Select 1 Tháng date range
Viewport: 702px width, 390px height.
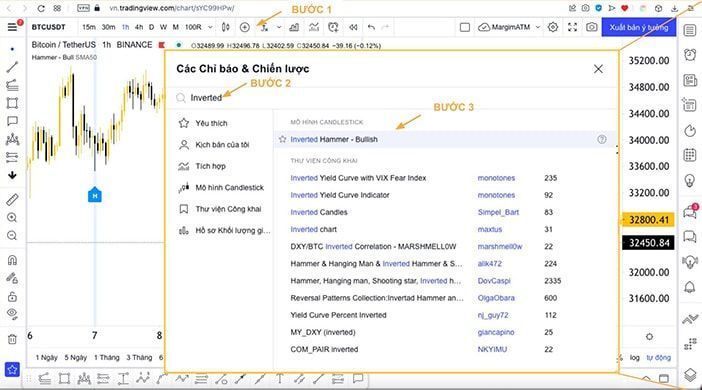[107, 357]
